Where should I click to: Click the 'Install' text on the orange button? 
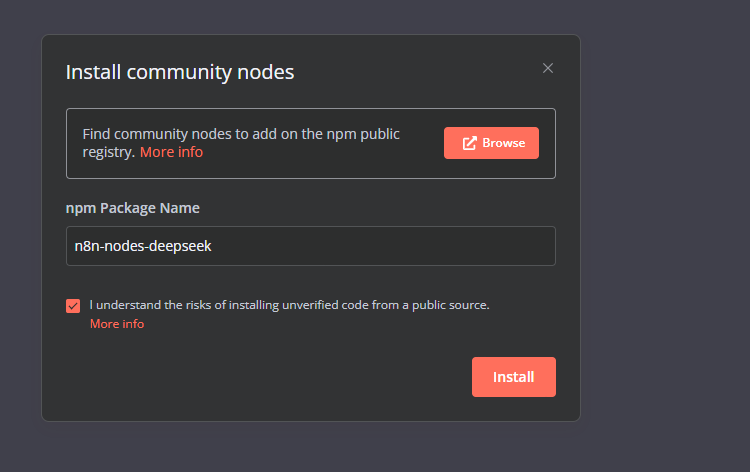[x=514, y=377]
